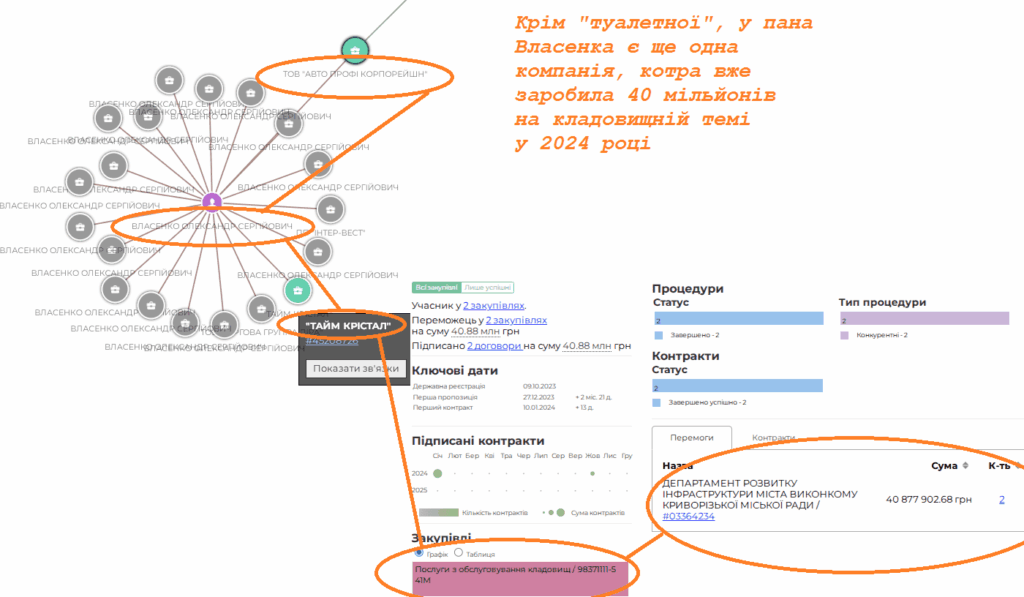
Task: Switch to the "Контракти" tab
Action: [773, 438]
